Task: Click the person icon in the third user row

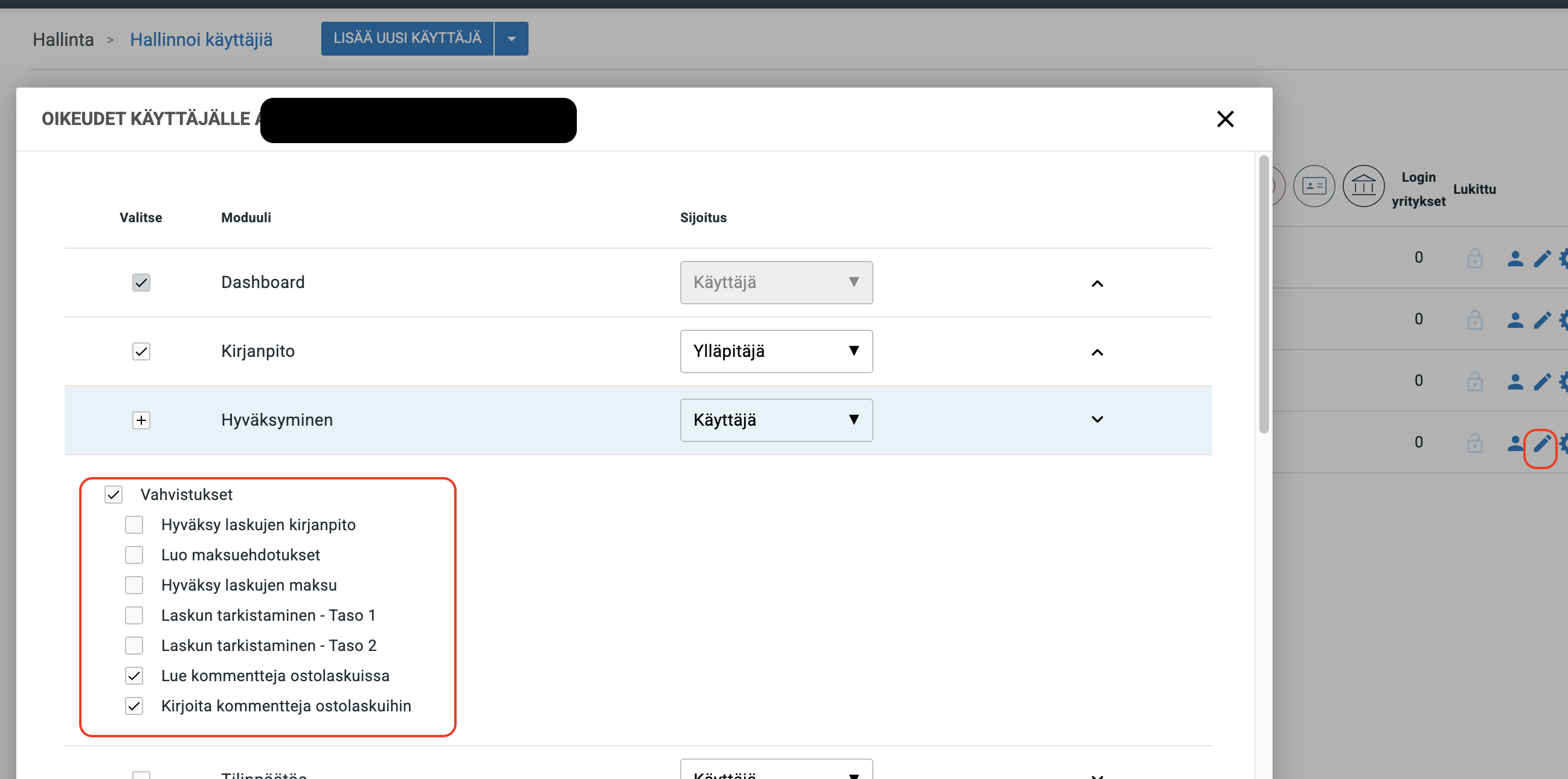Action: (1514, 382)
